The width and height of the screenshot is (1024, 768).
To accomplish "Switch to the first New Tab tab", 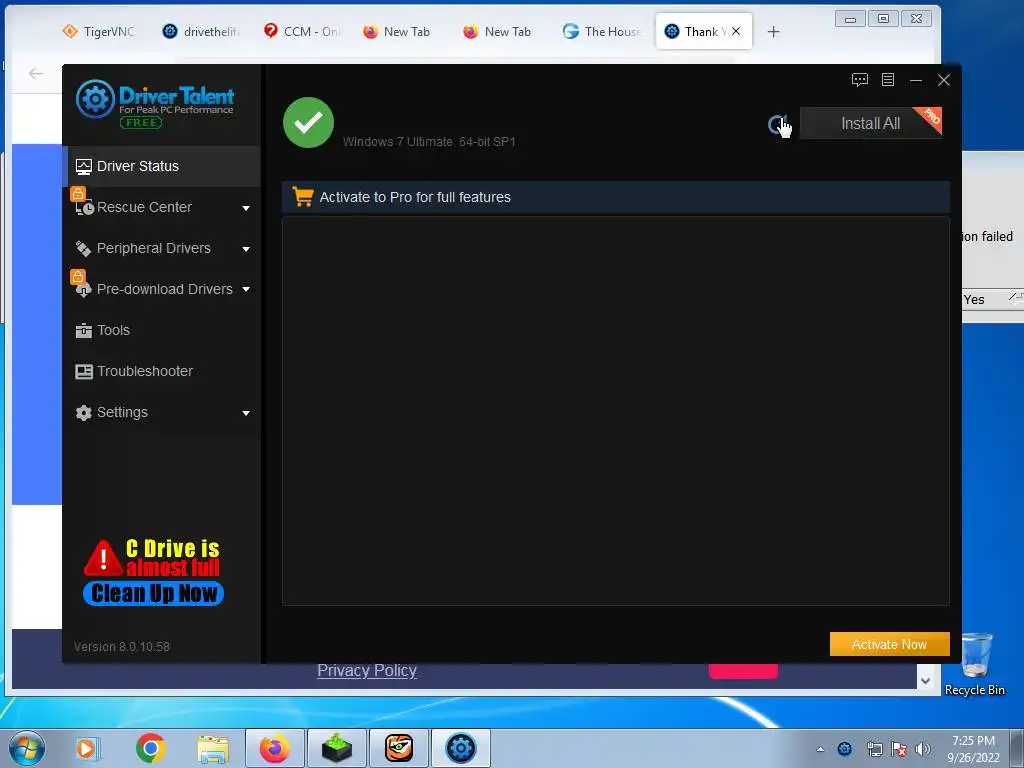I will 397,31.
